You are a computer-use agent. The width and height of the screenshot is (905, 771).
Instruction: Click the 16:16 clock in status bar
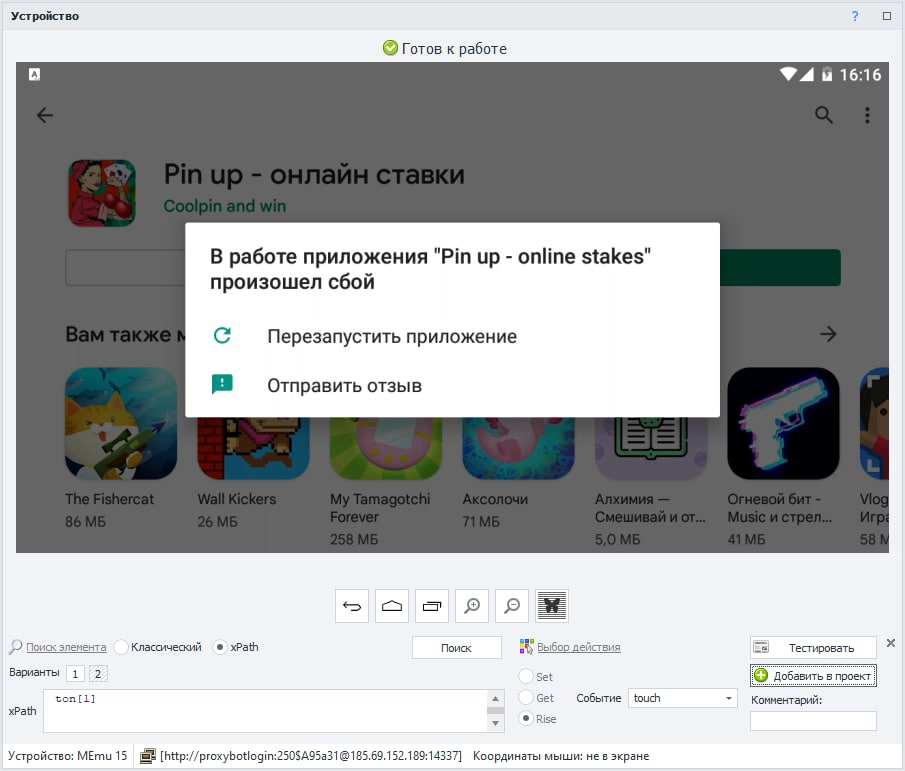pyautogui.click(x=860, y=74)
